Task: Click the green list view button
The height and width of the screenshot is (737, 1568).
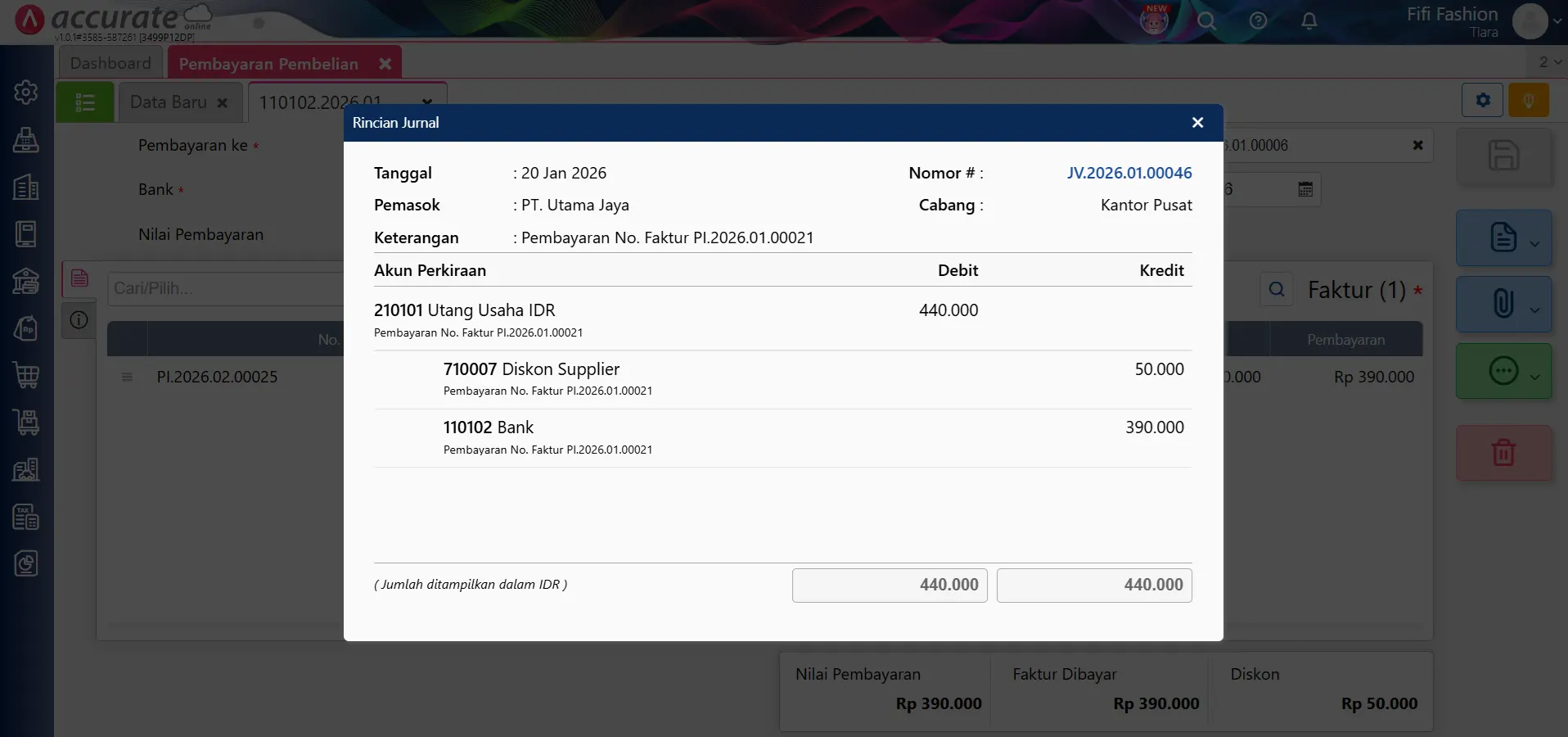Action: coord(85,102)
